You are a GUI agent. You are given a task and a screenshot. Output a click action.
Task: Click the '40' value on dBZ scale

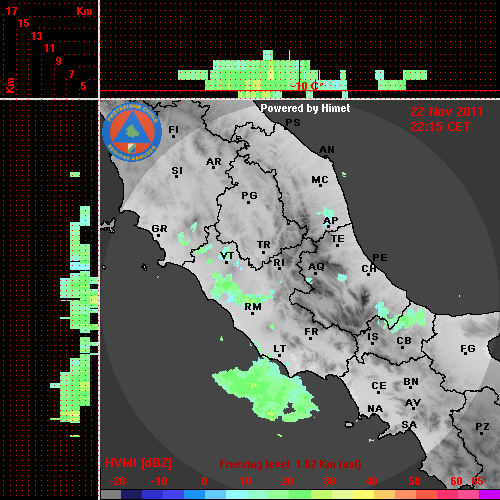point(371,481)
